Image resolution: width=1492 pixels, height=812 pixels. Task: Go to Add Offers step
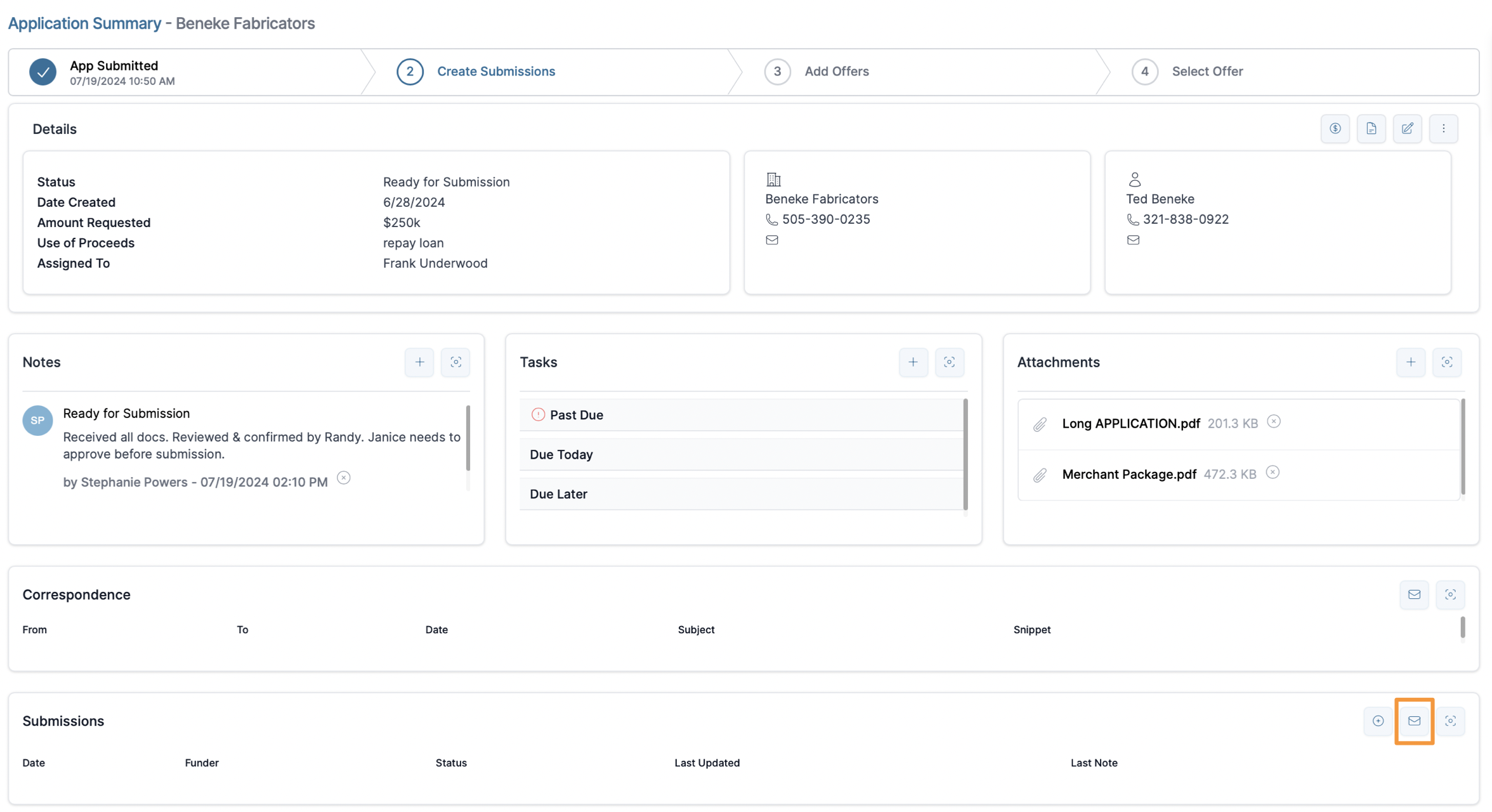coord(836,71)
